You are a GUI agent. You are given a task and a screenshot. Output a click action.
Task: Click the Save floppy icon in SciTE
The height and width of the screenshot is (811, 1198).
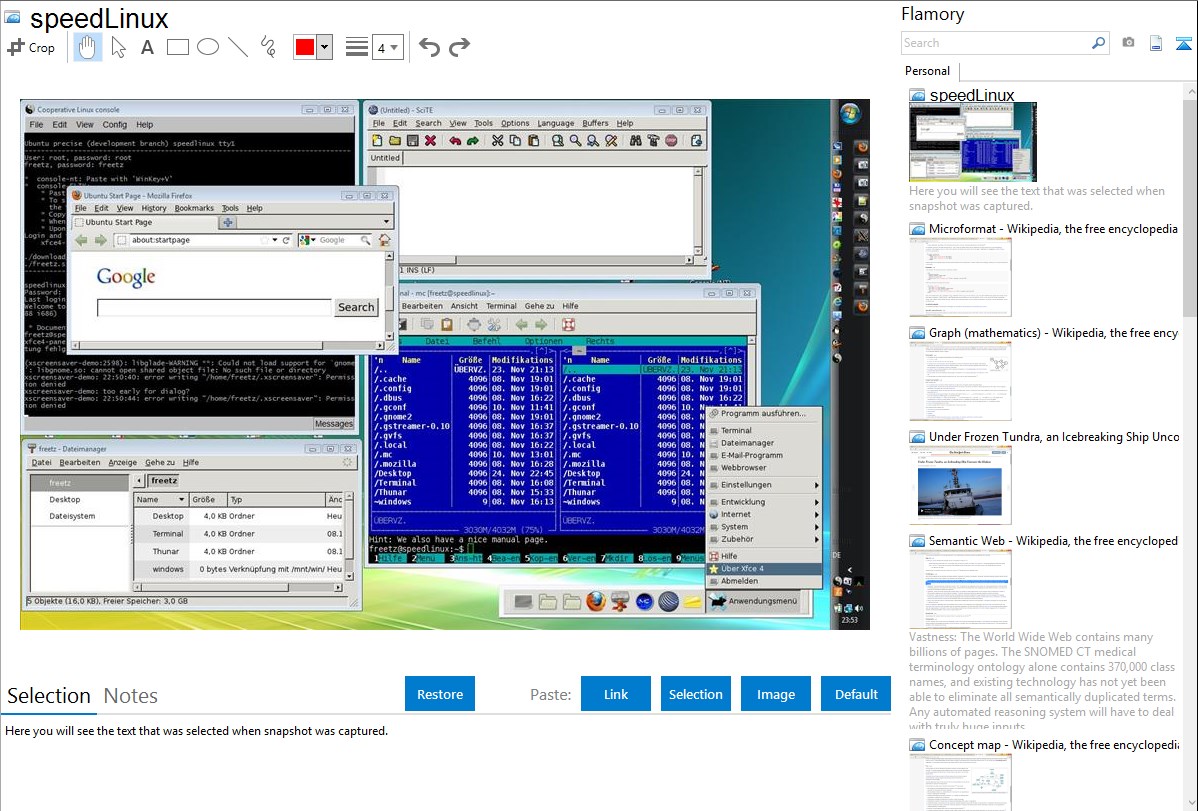click(413, 141)
